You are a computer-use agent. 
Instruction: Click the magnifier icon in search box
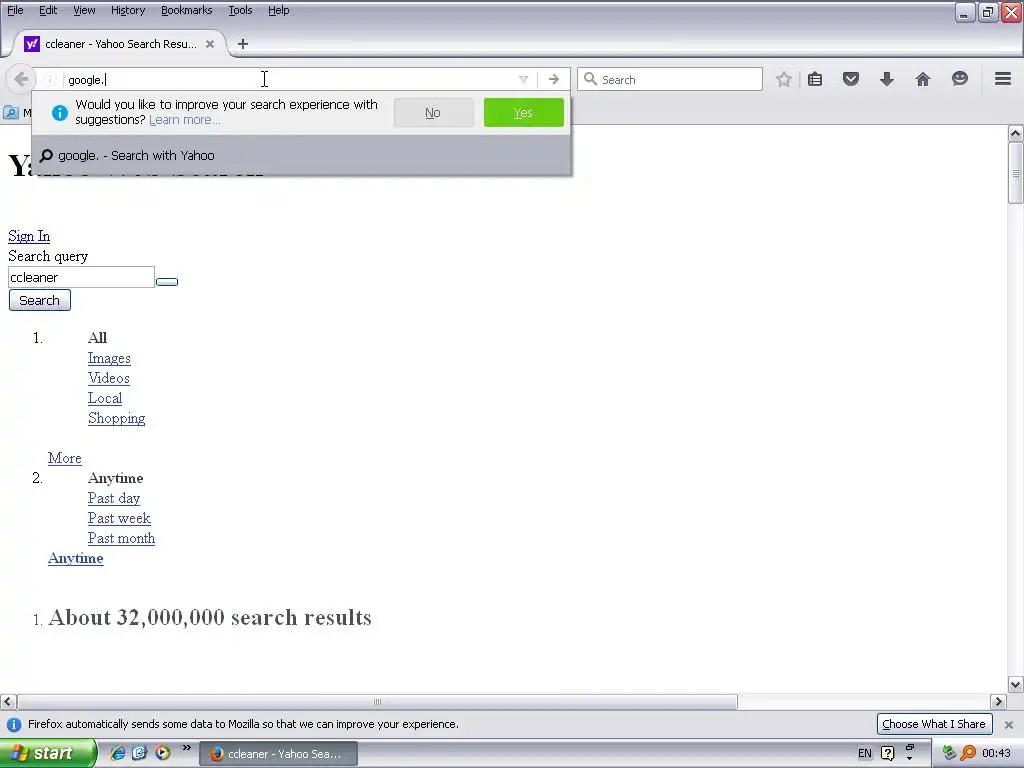click(x=590, y=79)
